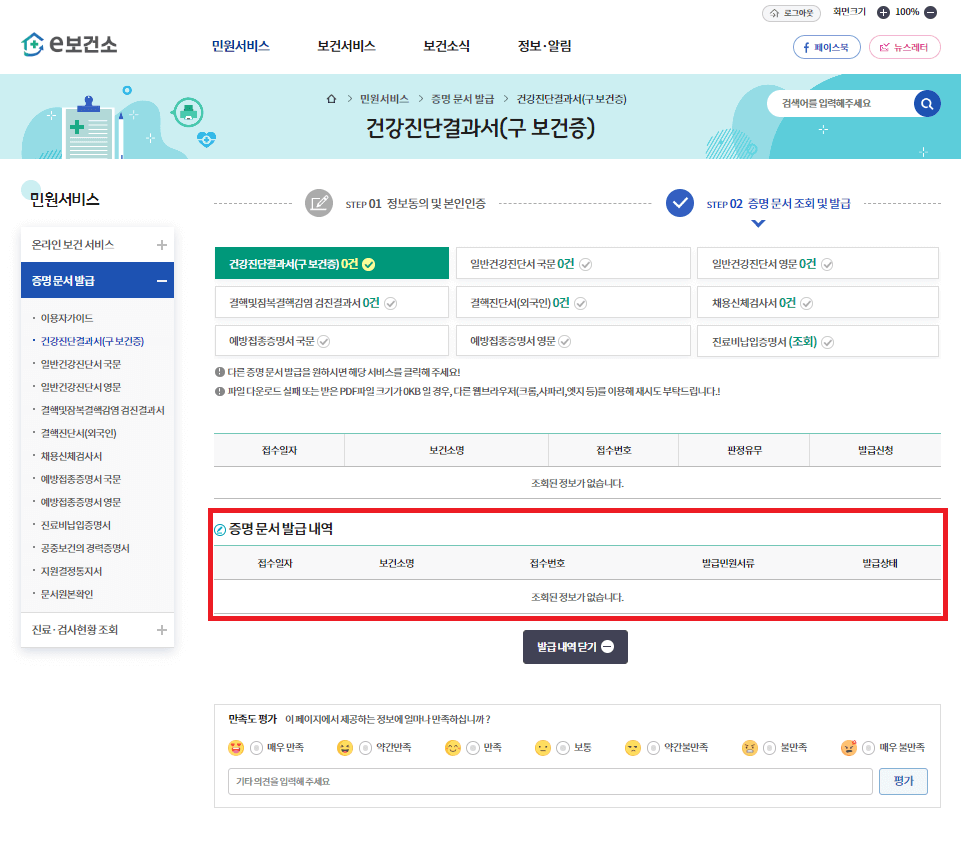The height and width of the screenshot is (841, 961).
Task: Click the search magnifier icon
Action: pyautogui.click(x=926, y=103)
